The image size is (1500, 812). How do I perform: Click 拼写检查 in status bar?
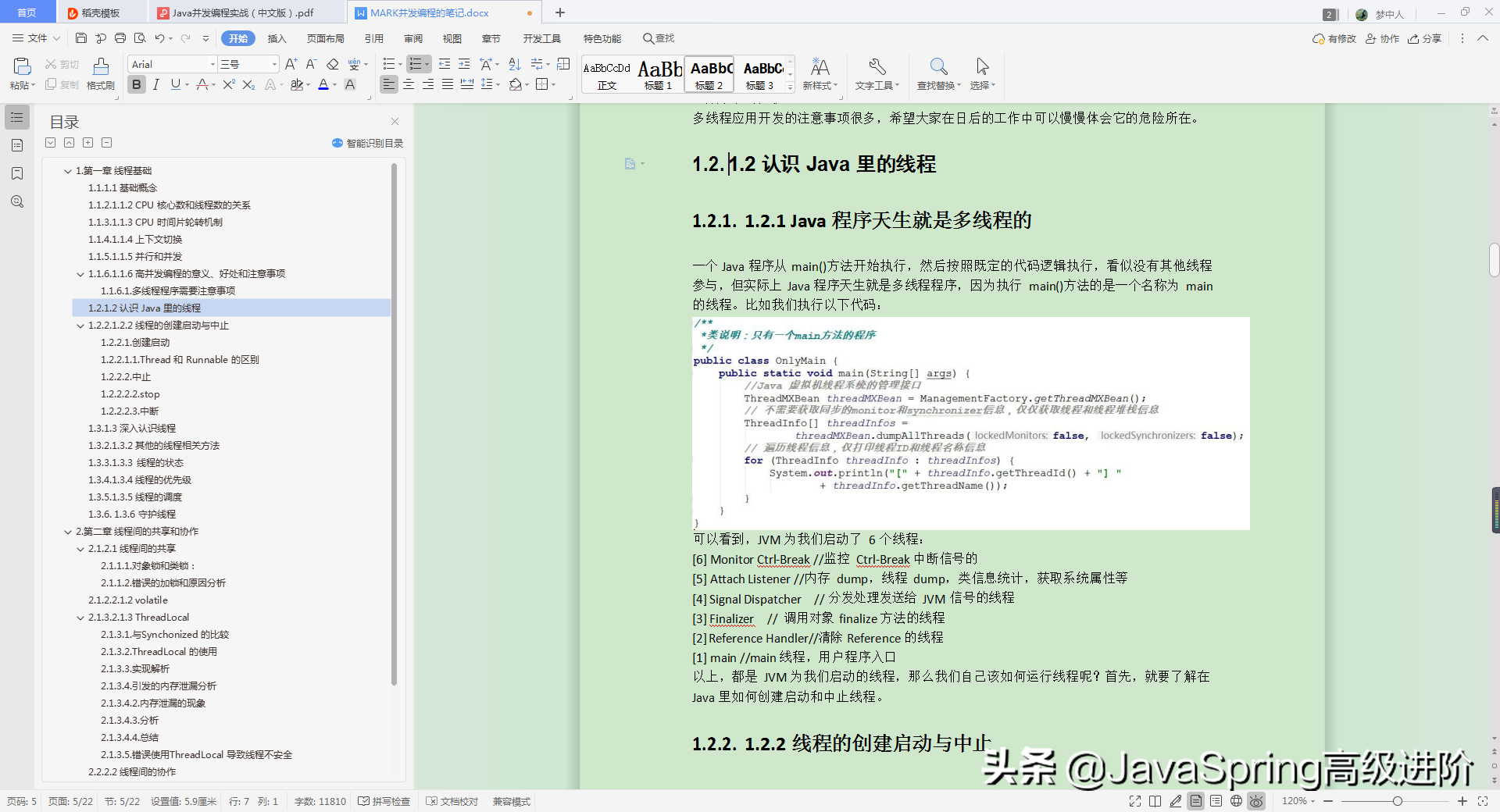(384, 801)
